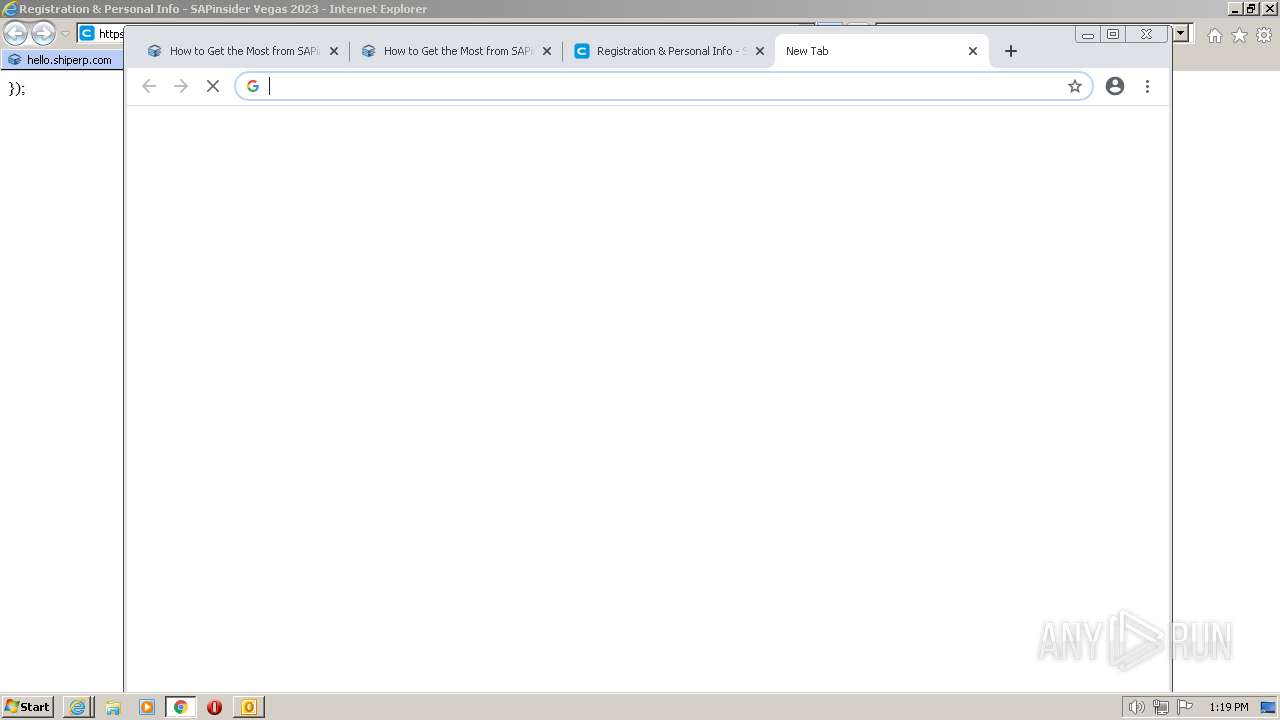Click Internet Explorer address bar

100,34
